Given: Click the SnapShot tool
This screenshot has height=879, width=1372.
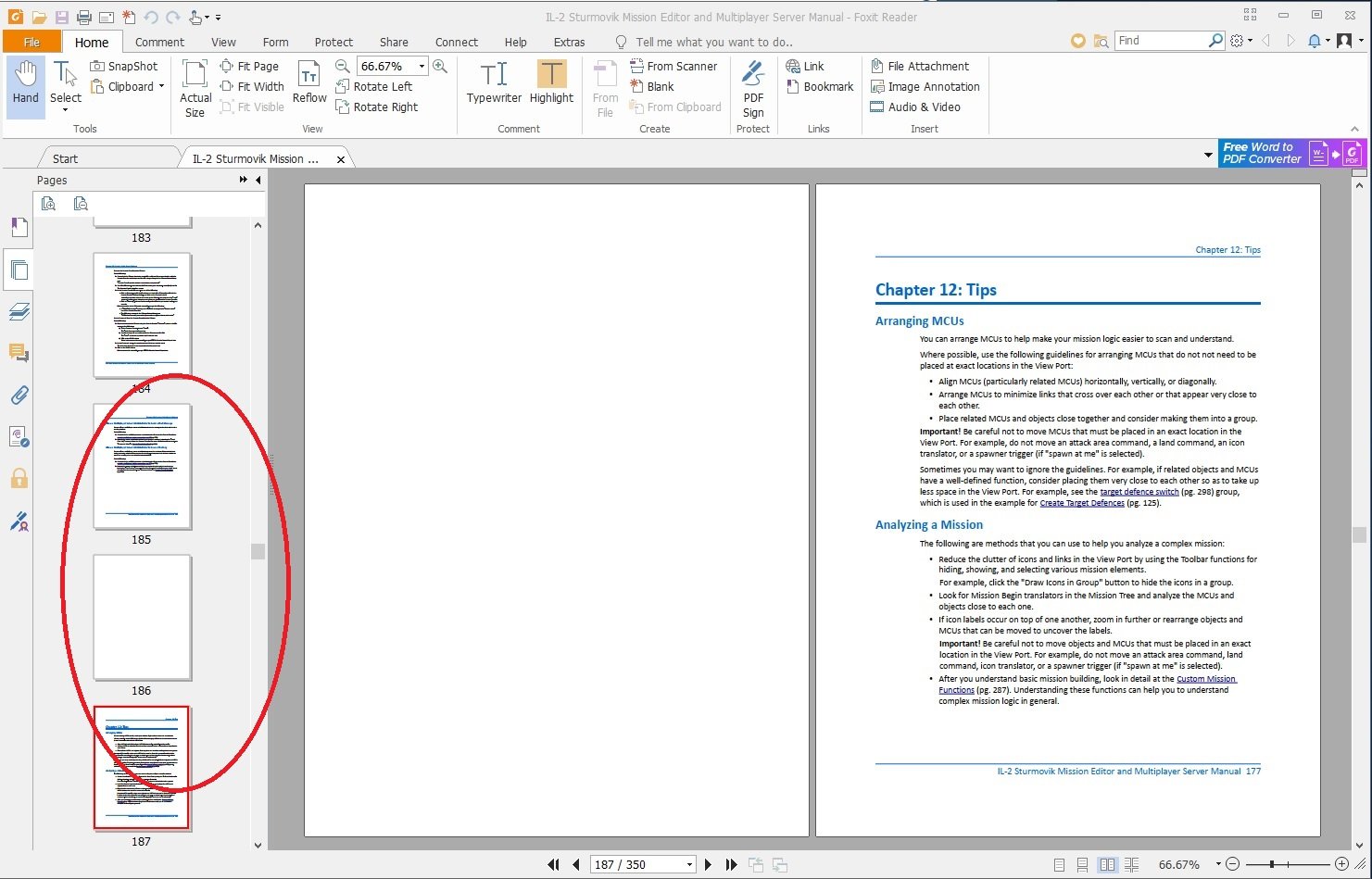Looking at the screenshot, I should 124,67.
